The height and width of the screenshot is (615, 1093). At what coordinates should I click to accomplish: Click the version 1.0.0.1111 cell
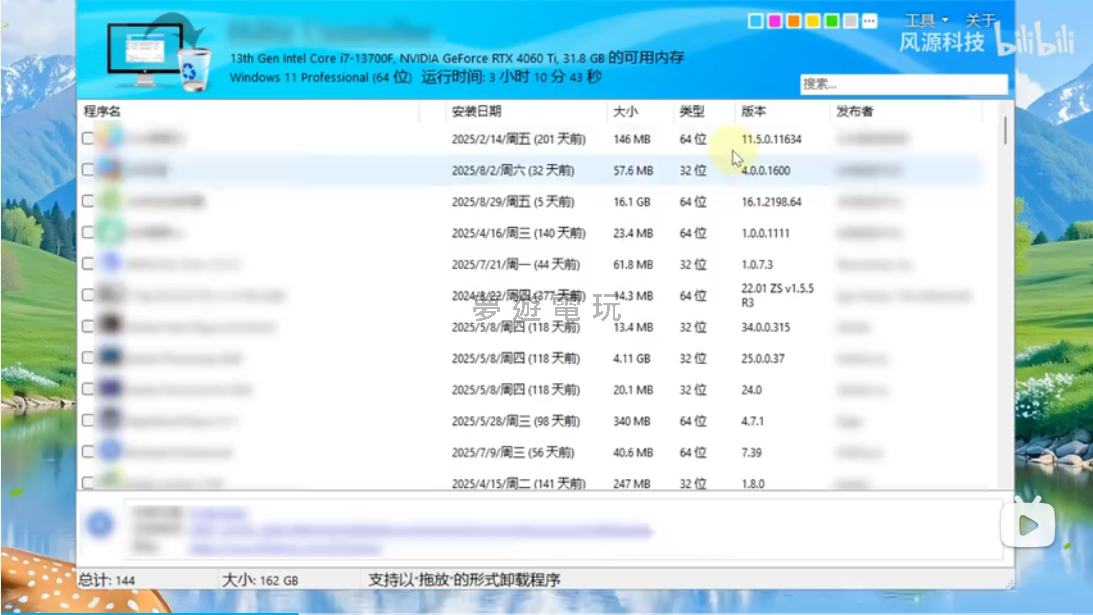tap(765, 233)
